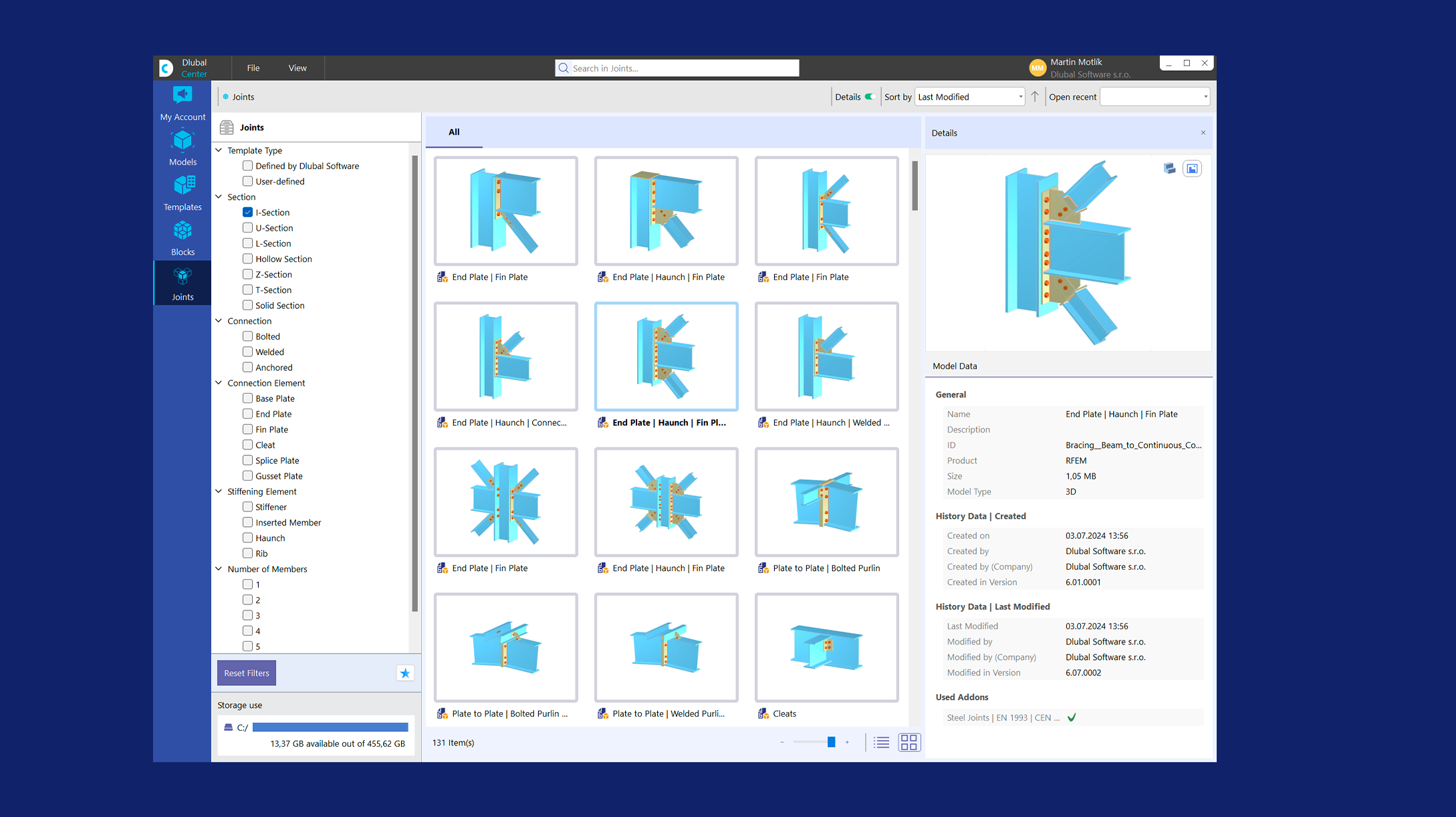
Task: Open the Open recent dropdown
Action: tap(1155, 97)
